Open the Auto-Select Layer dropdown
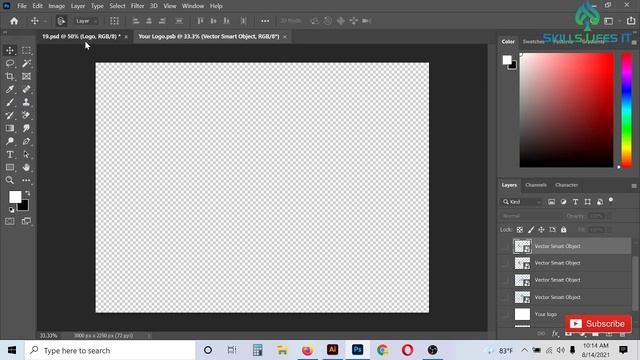Image resolution: width=640 pixels, height=360 pixels. point(86,21)
